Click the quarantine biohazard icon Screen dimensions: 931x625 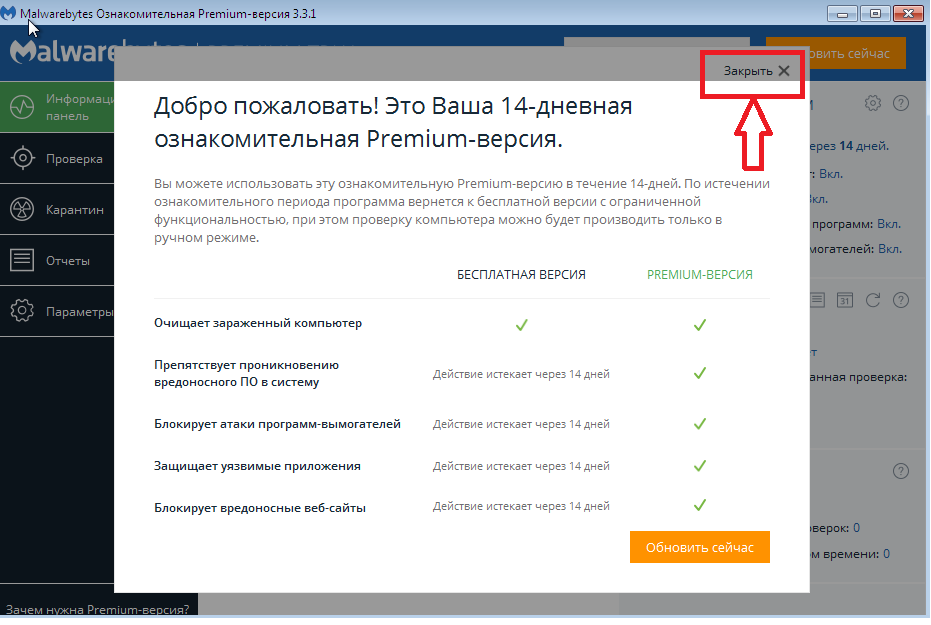[22, 210]
